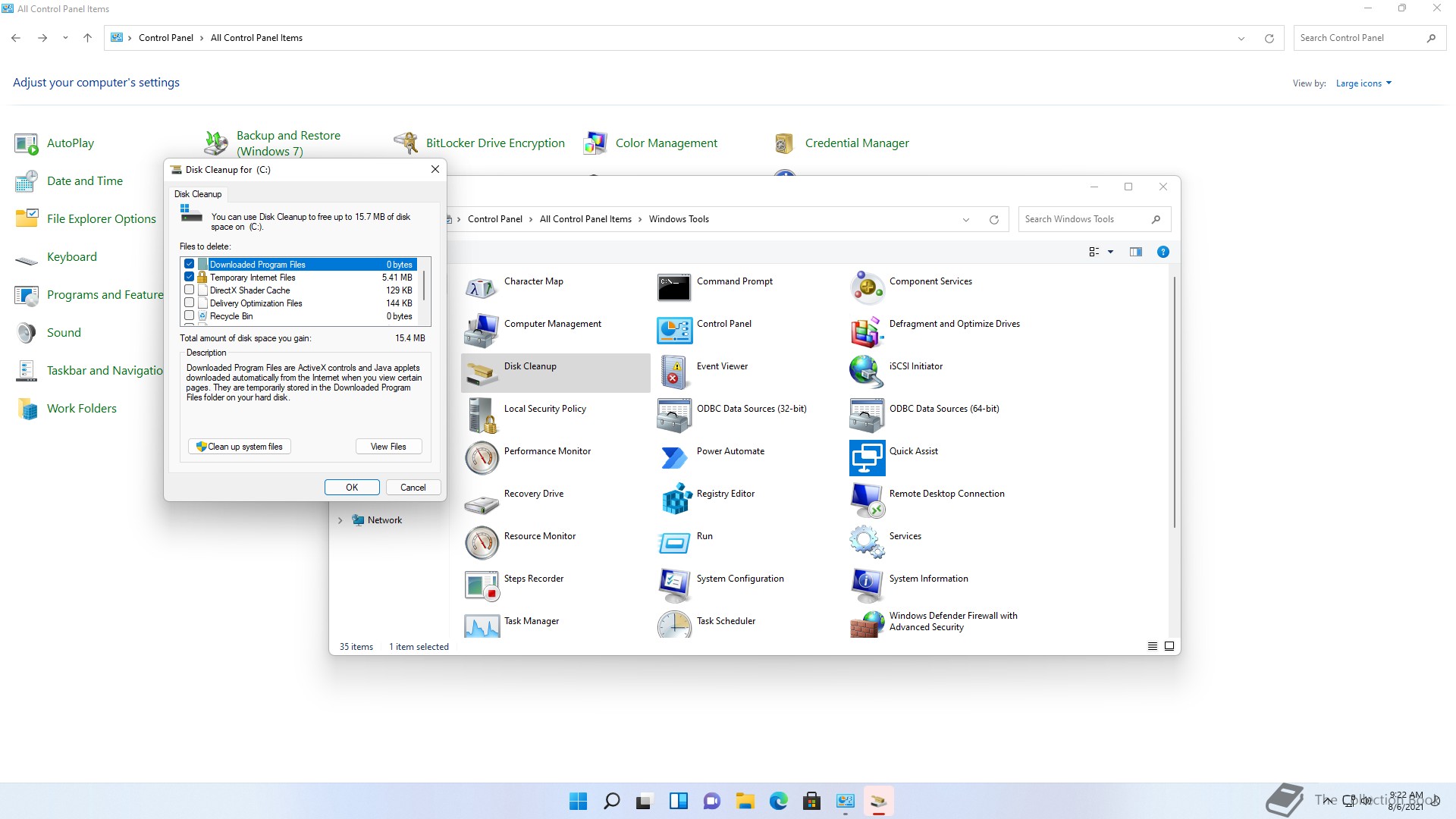Viewport: 1456px width, 819px height.
Task: Toggle preview pane in Windows Tools
Action: [1135, 252]
